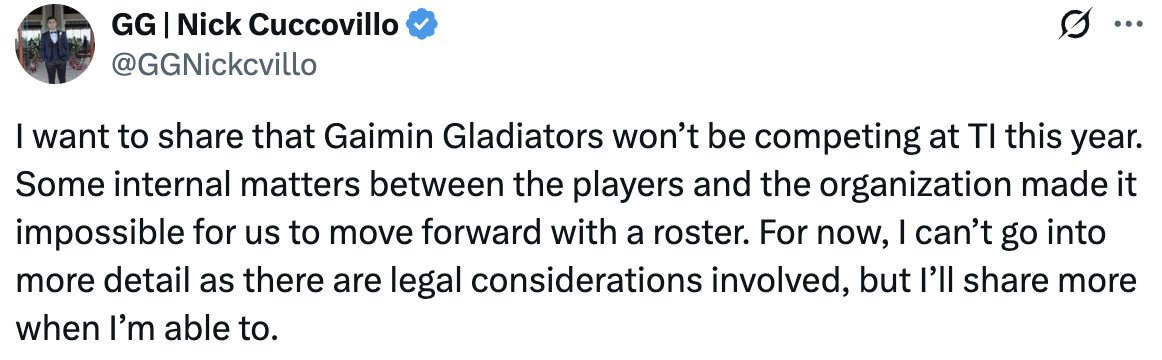The height and width of the screenshot is (360, 1162).
Task: Open the GG | Nick Cuccovillo display name
Action: tap(255, 25)
